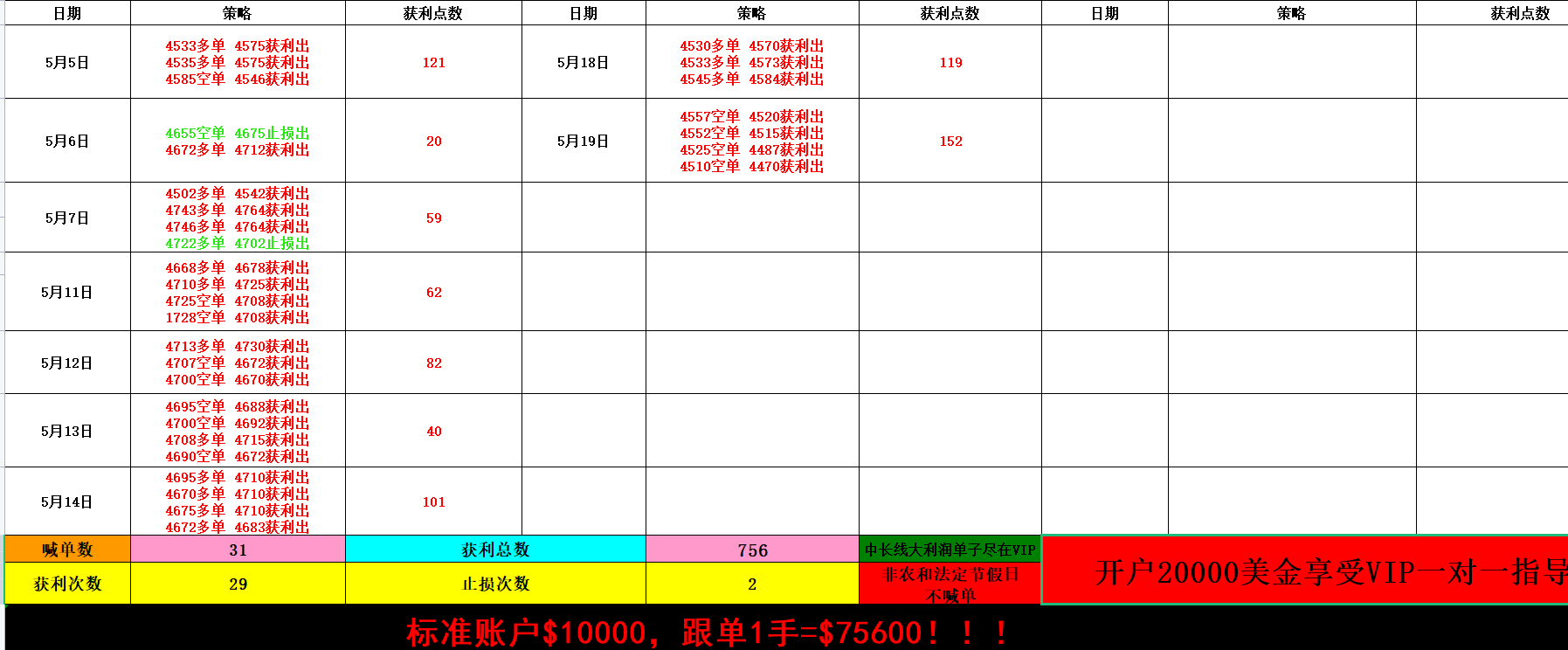
Task: Select the 5月13日 date cell
Action: click(67, 431)
